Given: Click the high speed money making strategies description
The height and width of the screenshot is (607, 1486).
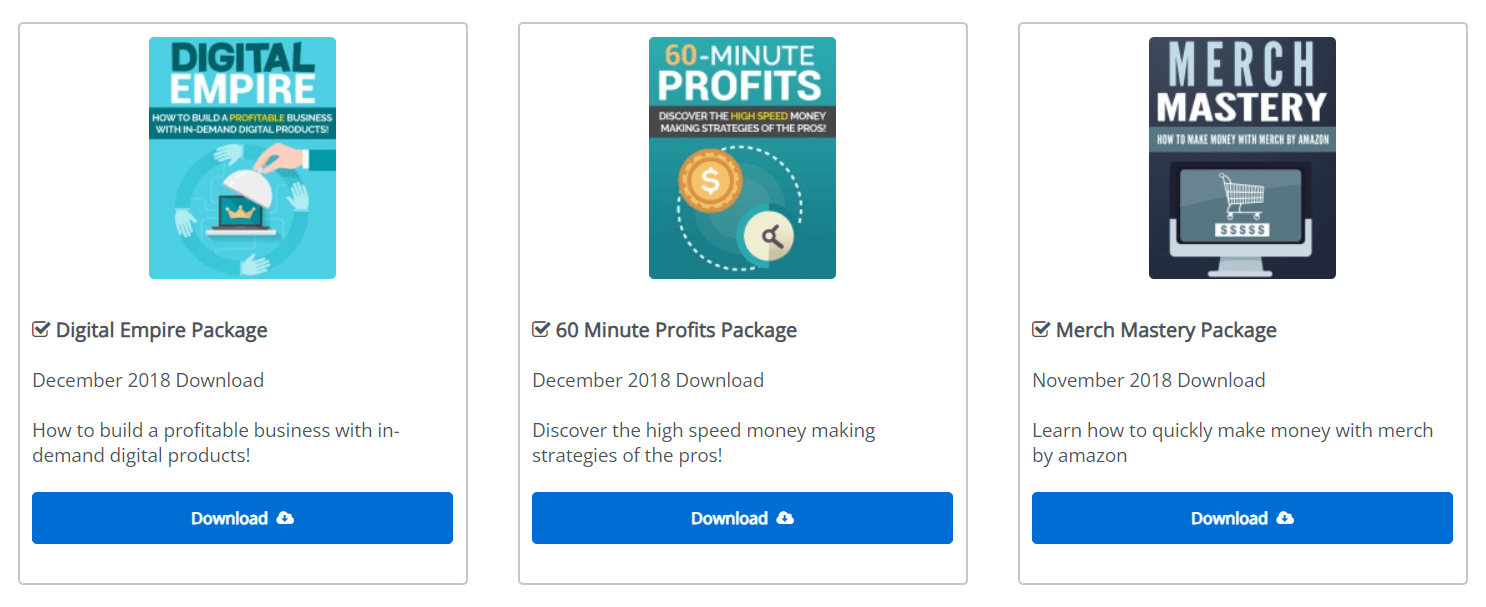Looking at the screenshot, I should [x=703, y=443].
